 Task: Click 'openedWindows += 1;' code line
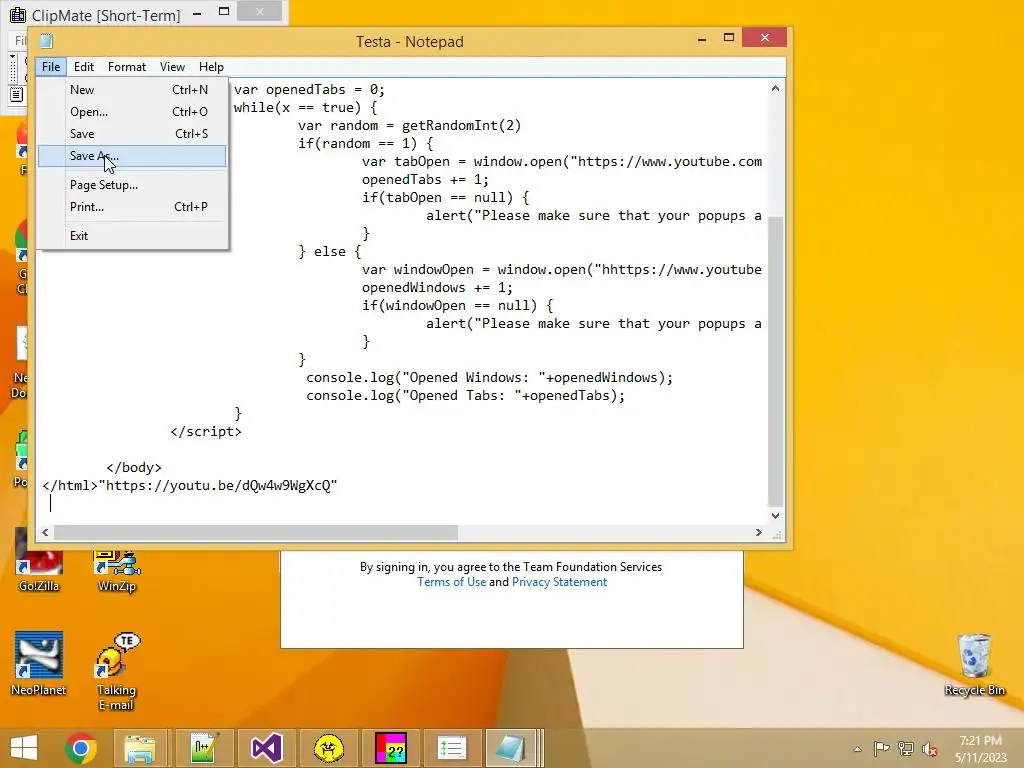(438, 287)
